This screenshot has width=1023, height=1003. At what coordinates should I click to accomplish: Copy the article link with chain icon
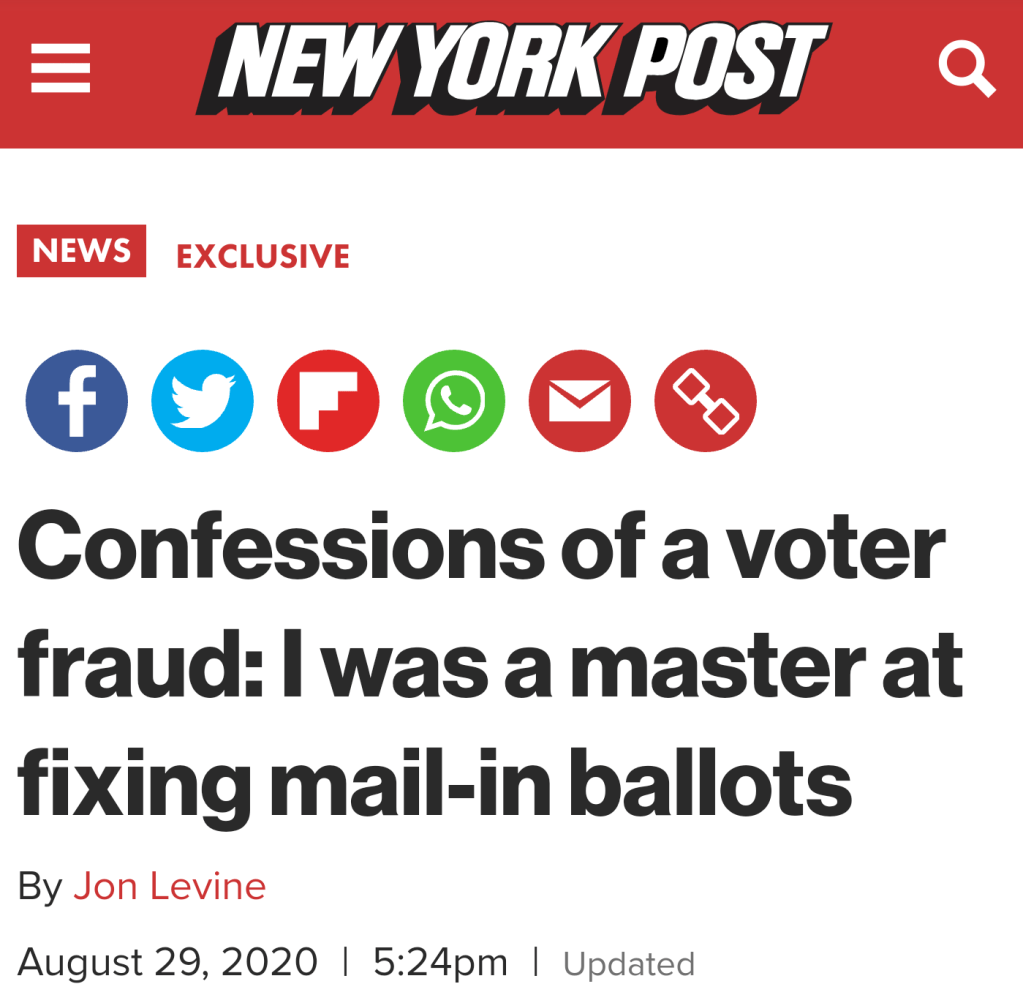pyautogui.click(x=705, y=400)
